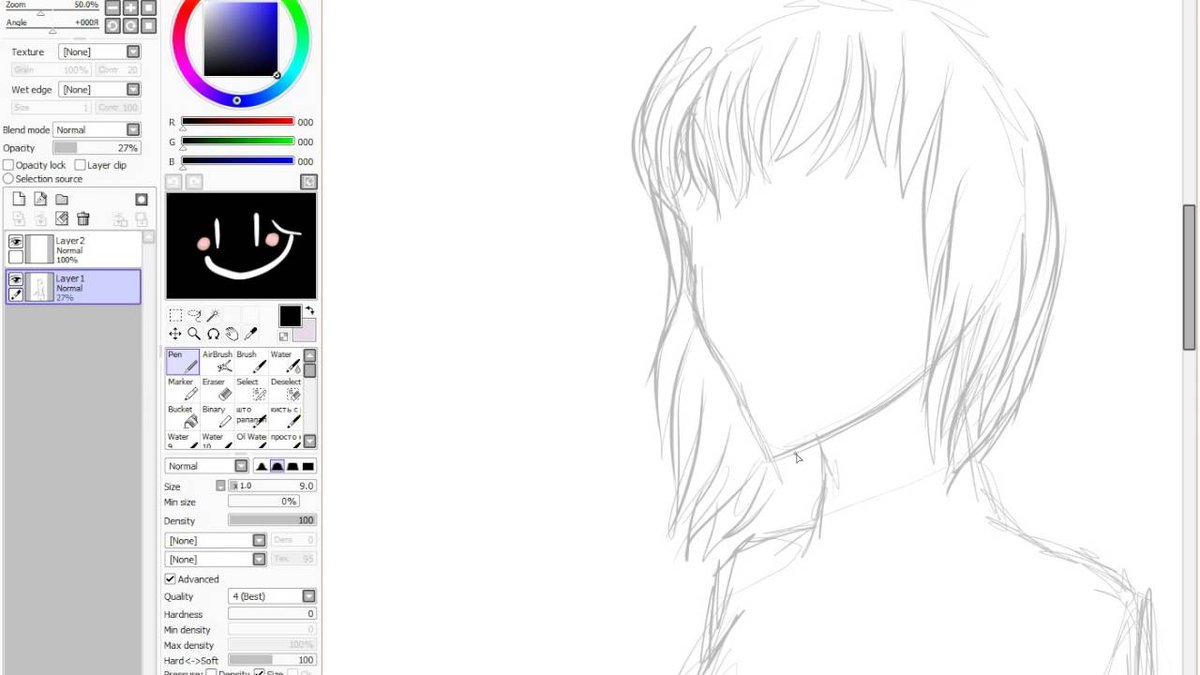The height and width of the screenshot is (675, 1200).
Task: Choose the rectangular Selection tool
Action: coord(175,315)
